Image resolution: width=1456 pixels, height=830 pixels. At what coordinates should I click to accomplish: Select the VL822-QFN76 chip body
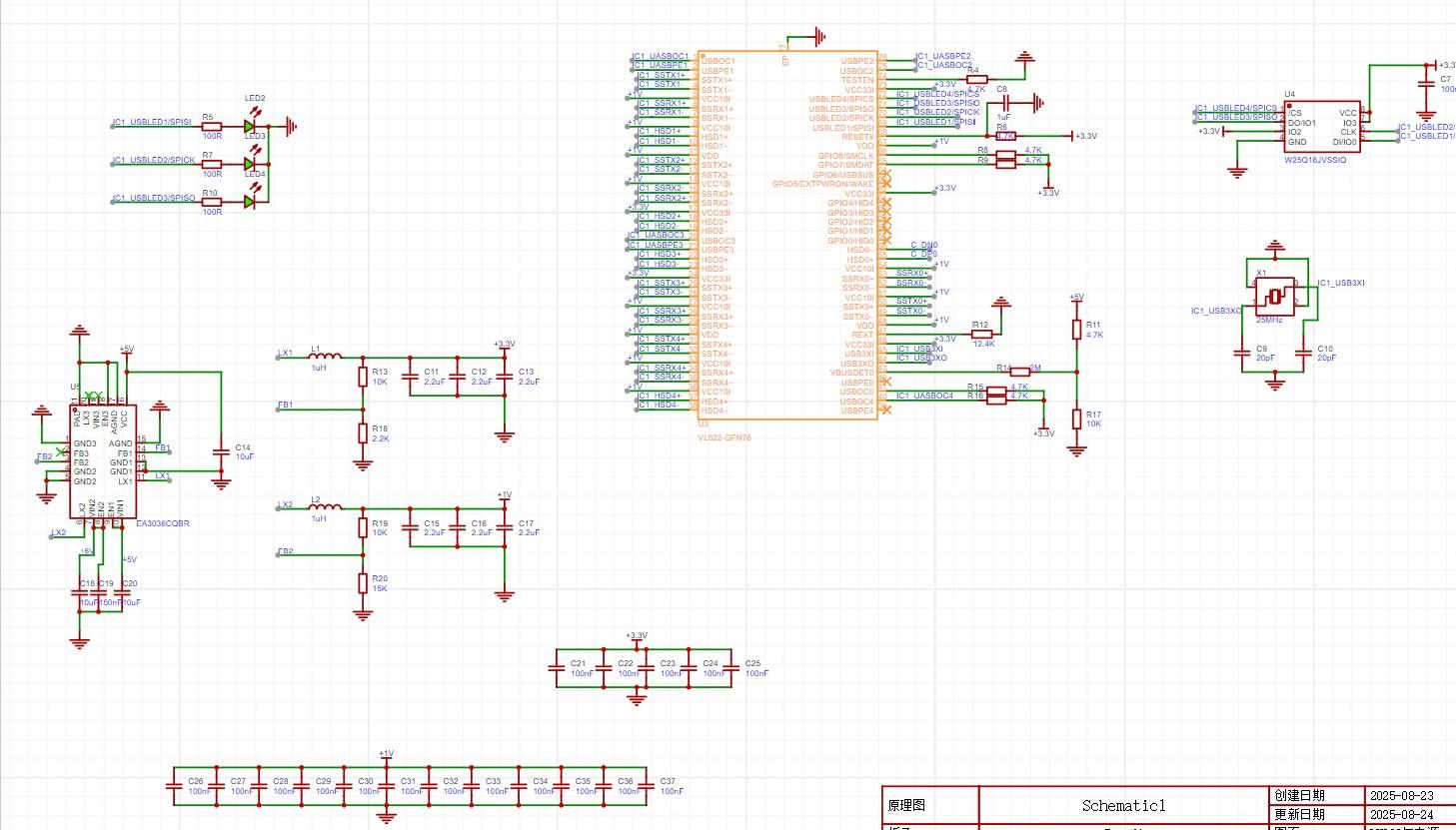tap(787, 237)
